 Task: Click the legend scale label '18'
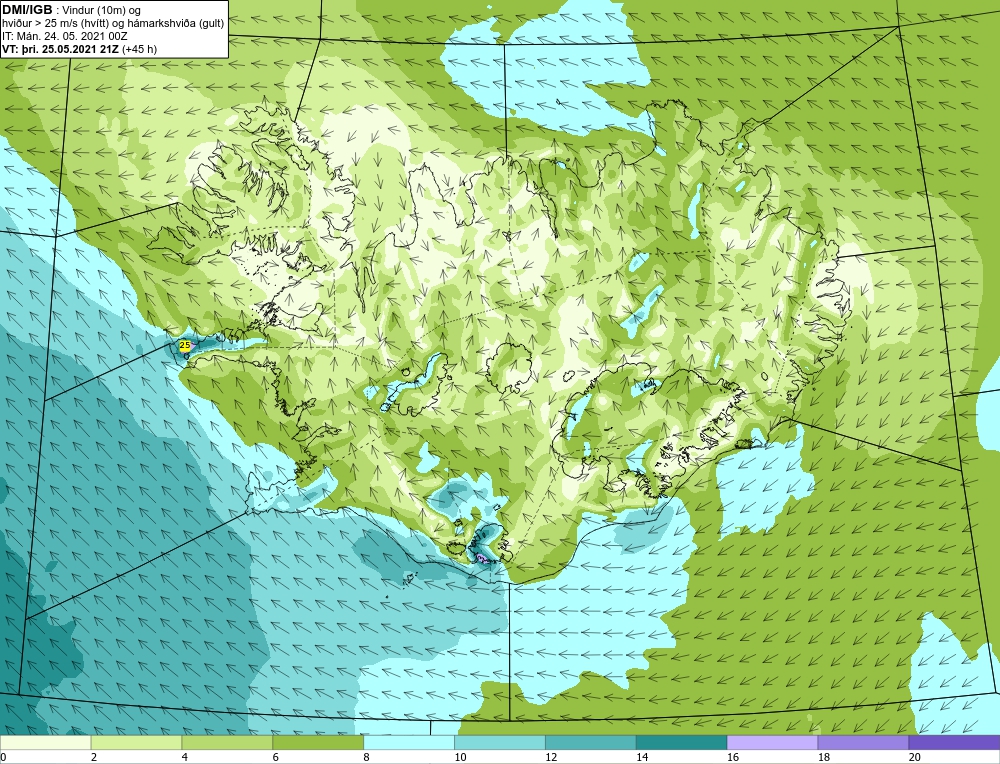click(x=823, y=758)
